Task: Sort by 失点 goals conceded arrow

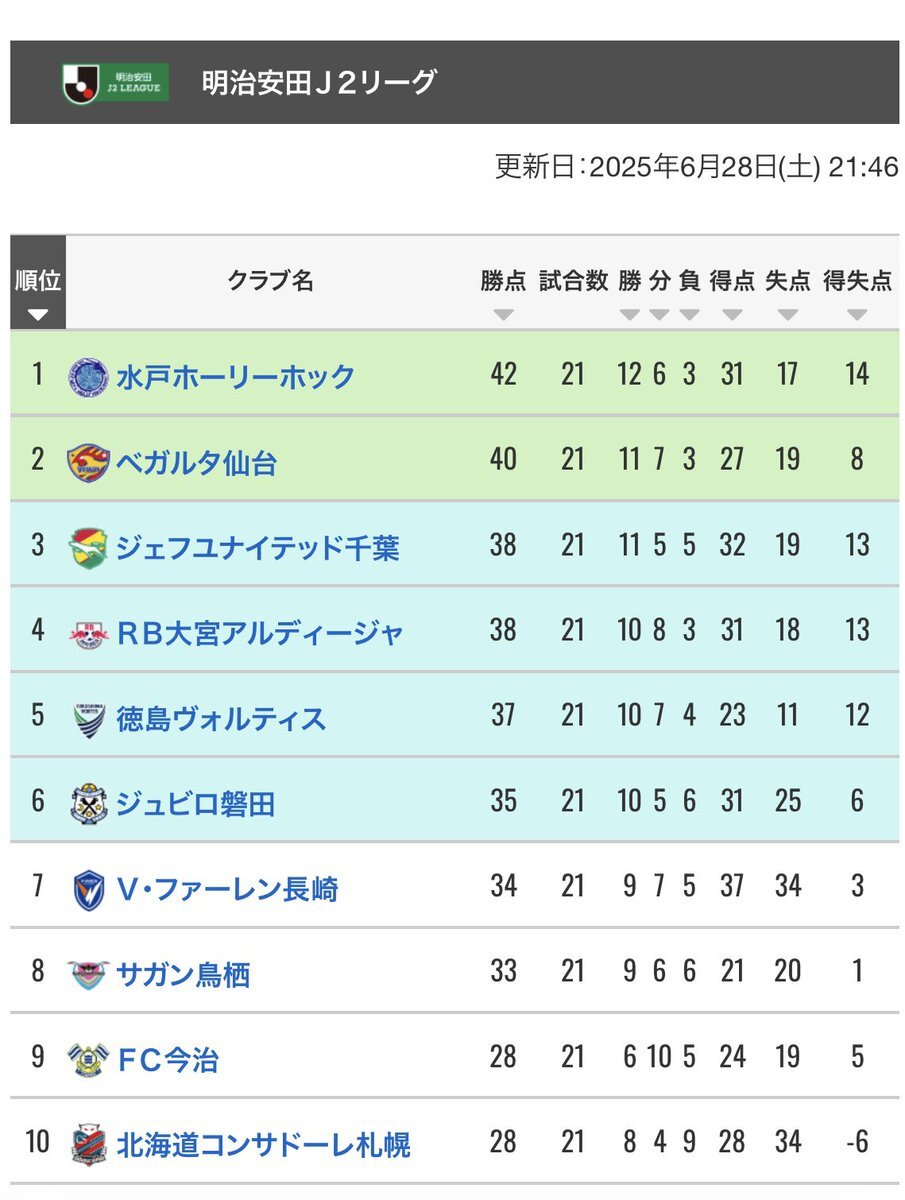Action: 788,315
